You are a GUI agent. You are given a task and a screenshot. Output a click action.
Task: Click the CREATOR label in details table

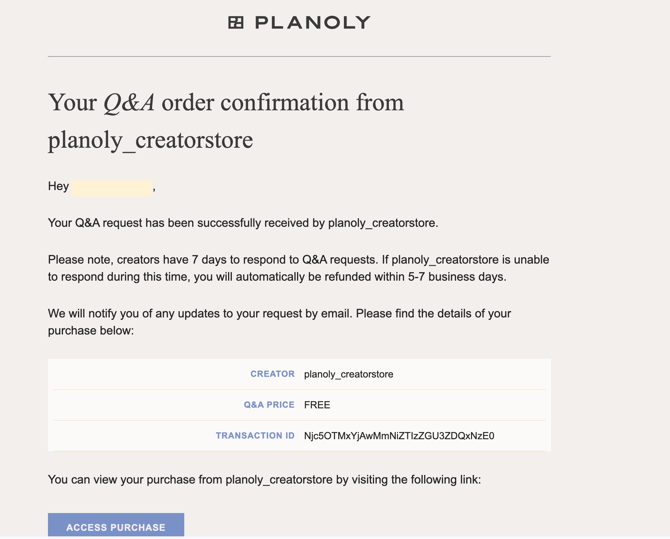(272, 374)
